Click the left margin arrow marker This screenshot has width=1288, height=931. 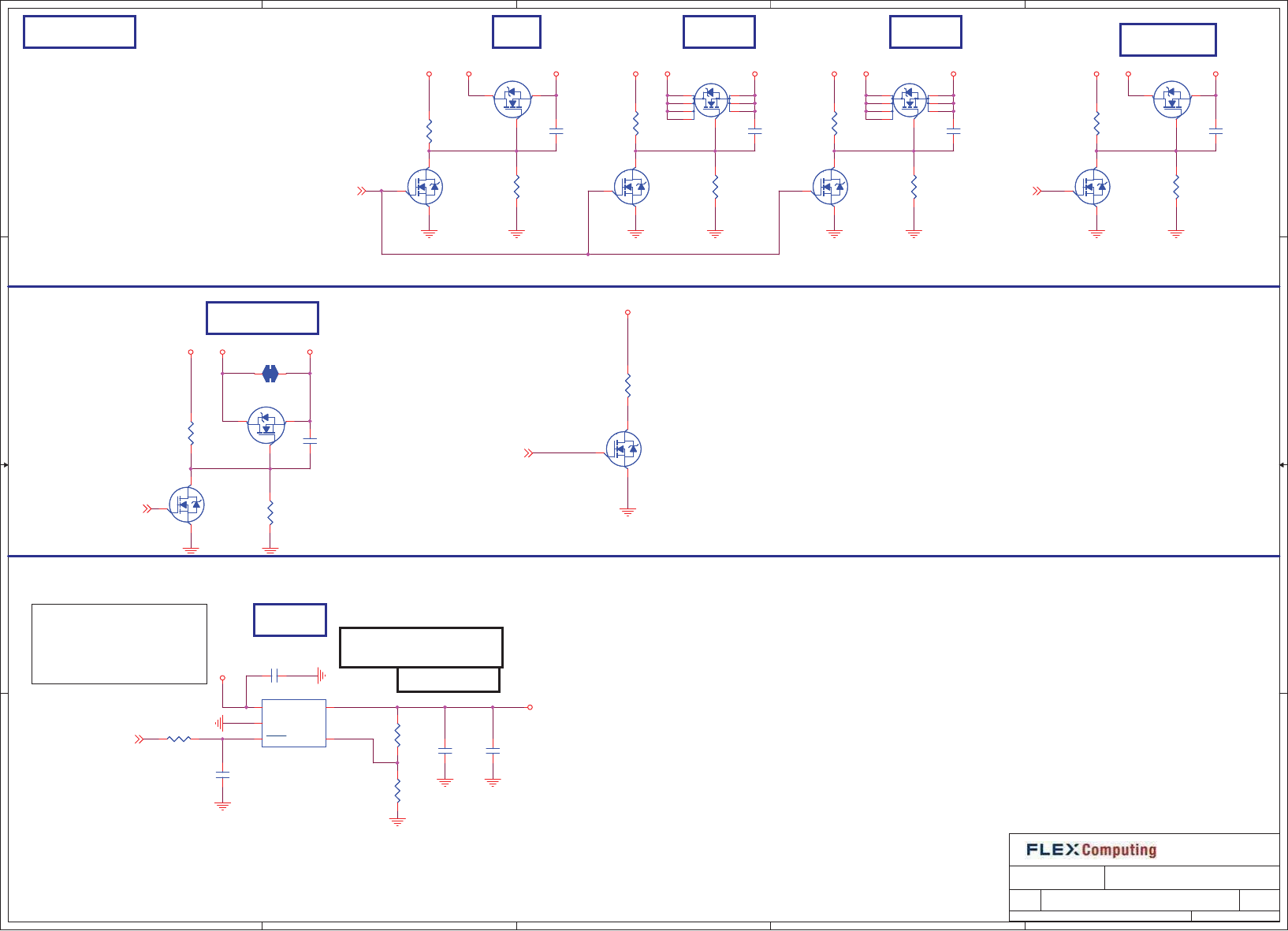pyautogui.click(x=5, y=465)
